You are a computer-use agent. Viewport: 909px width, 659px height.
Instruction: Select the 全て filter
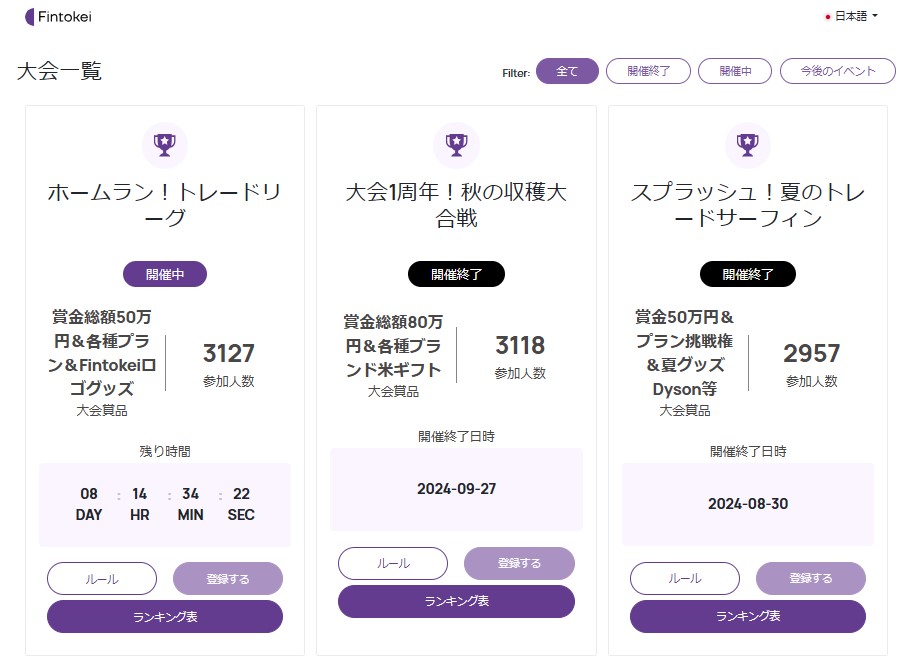[567, 71]
